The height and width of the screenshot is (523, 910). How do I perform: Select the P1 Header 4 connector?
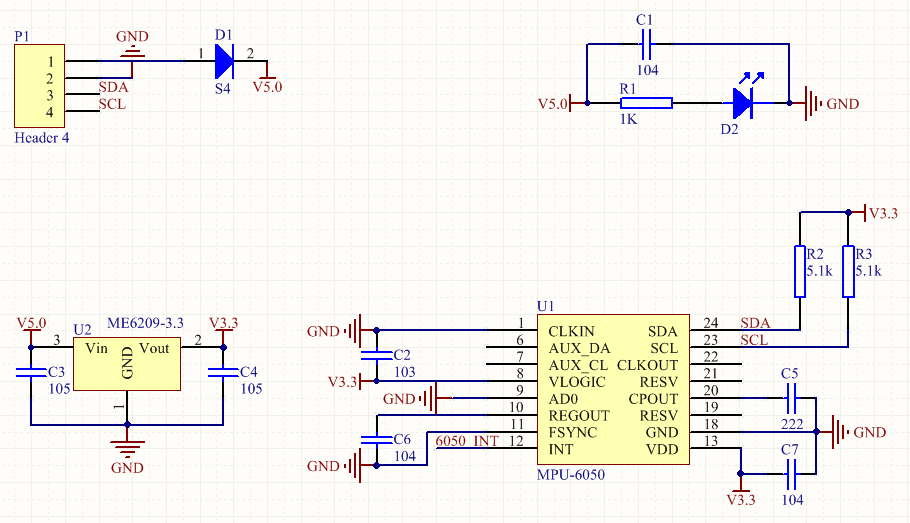click(x=39, y=86)
